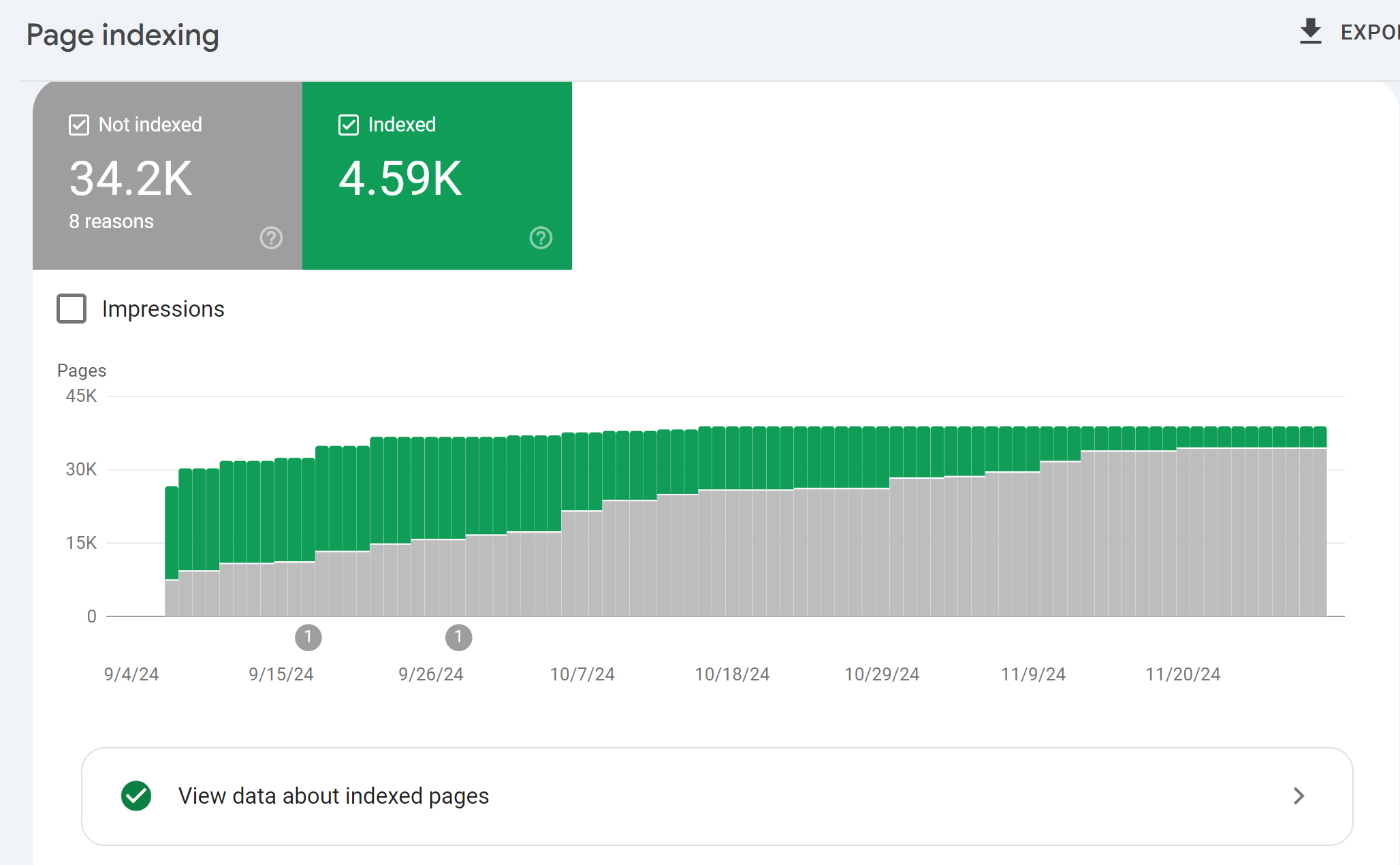Click the Page indexing heading

tap(123, 35)
